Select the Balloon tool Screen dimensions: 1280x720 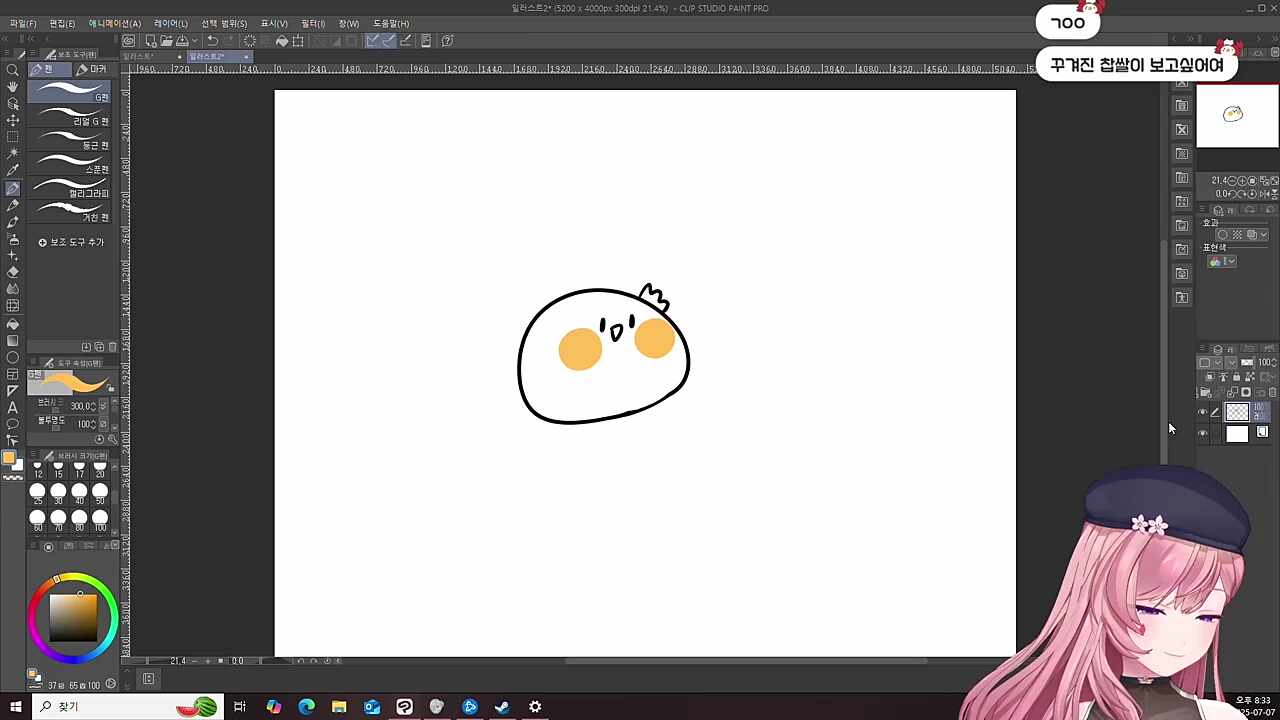pyautogui.click(x=13, y=424)
